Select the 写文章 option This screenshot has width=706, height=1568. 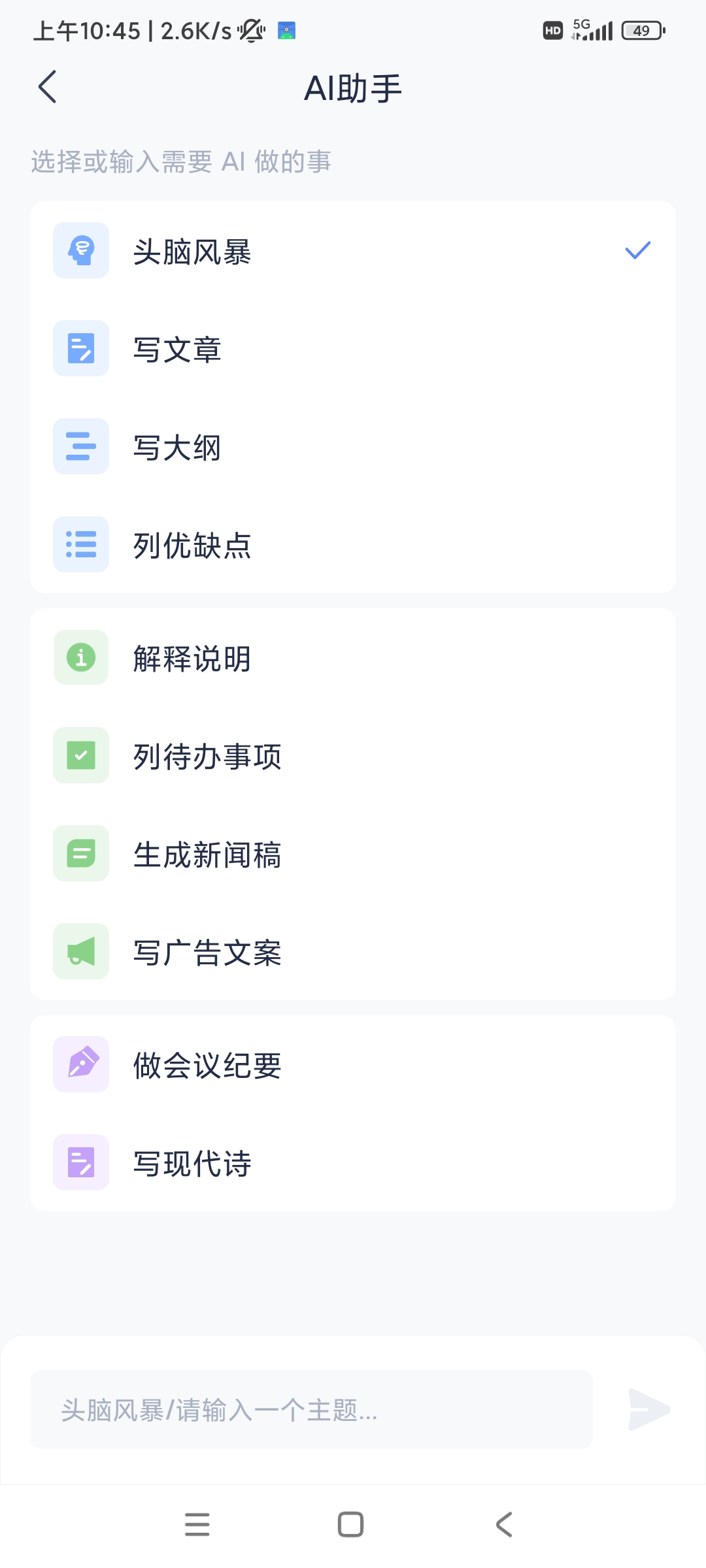tap(178, 350)
